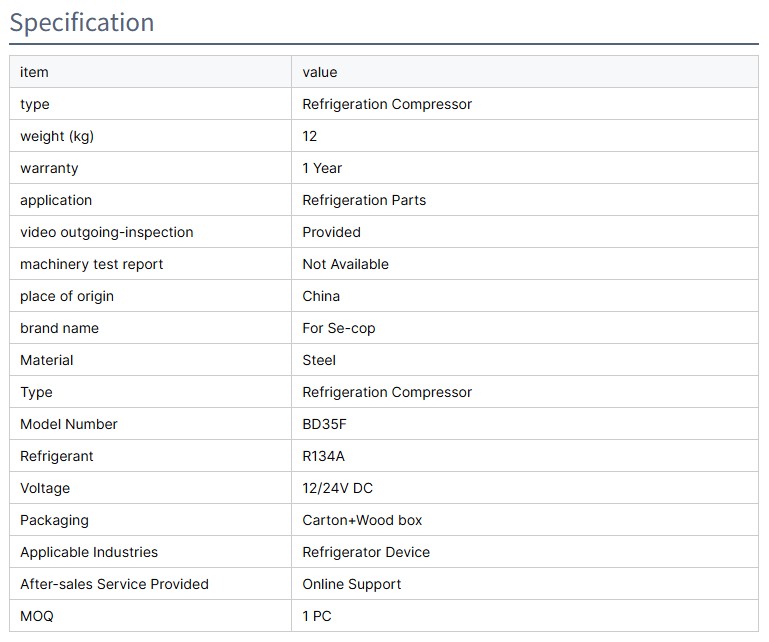Viewport: 769px width, 642px height.
Task: Select the China place of origin value
Action: click(x=321, y=296)
